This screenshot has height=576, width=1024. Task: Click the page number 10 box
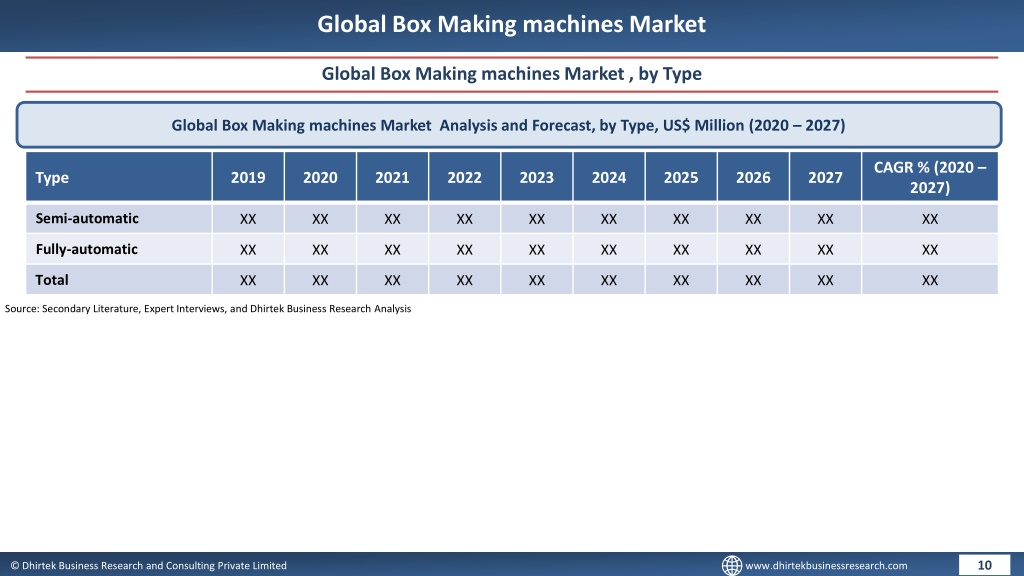point(984,565)
